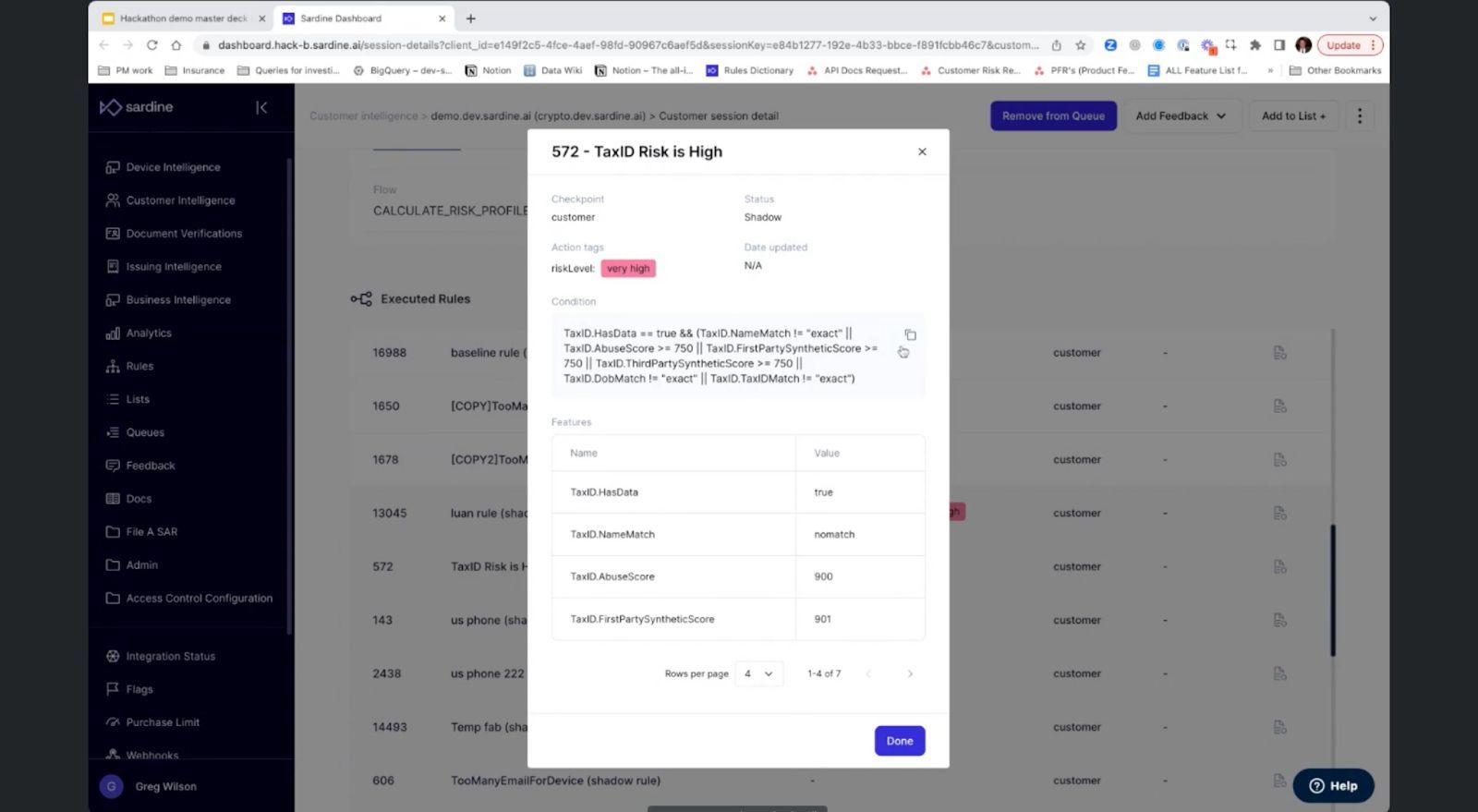Click the Chrome Update button

pyautogui.click(x=1350, y=45)
